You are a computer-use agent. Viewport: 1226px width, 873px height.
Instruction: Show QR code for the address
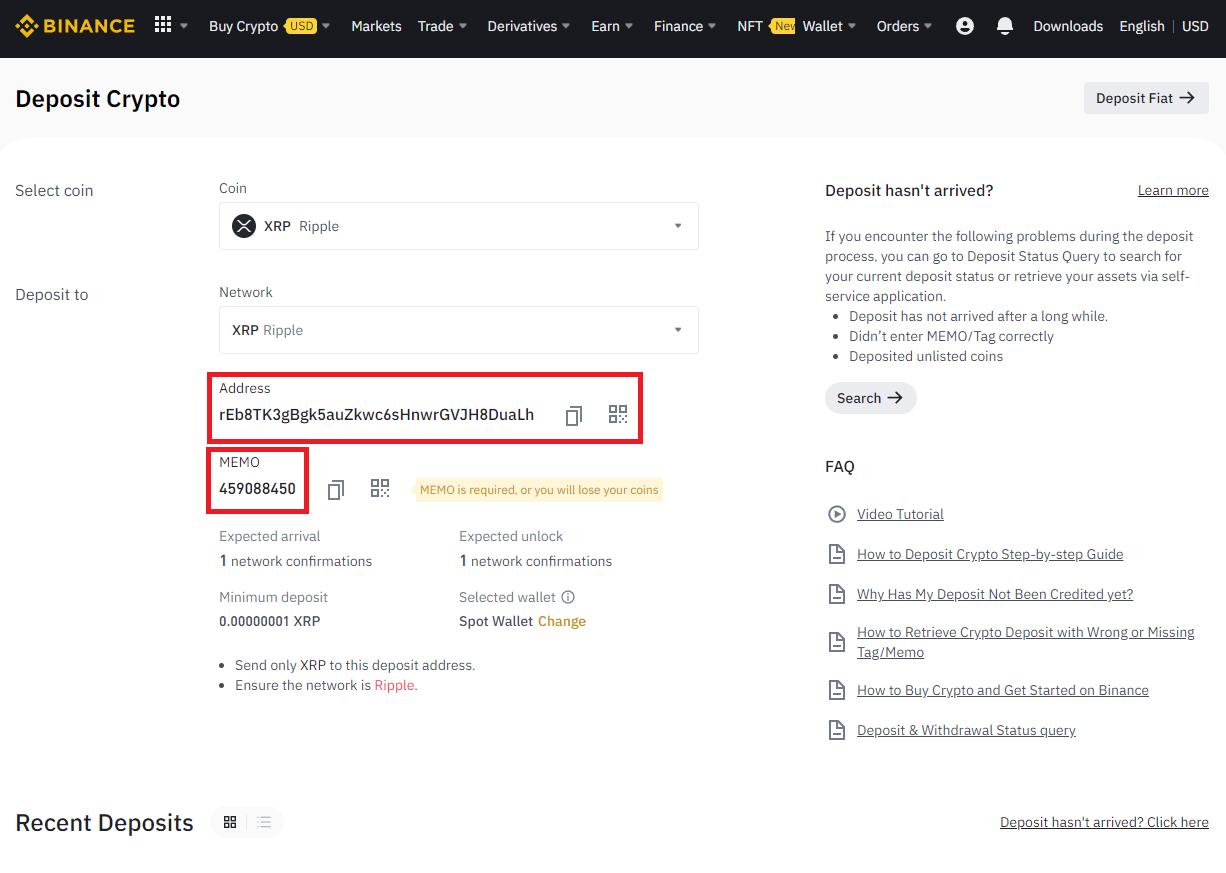[x=618, y=414]
